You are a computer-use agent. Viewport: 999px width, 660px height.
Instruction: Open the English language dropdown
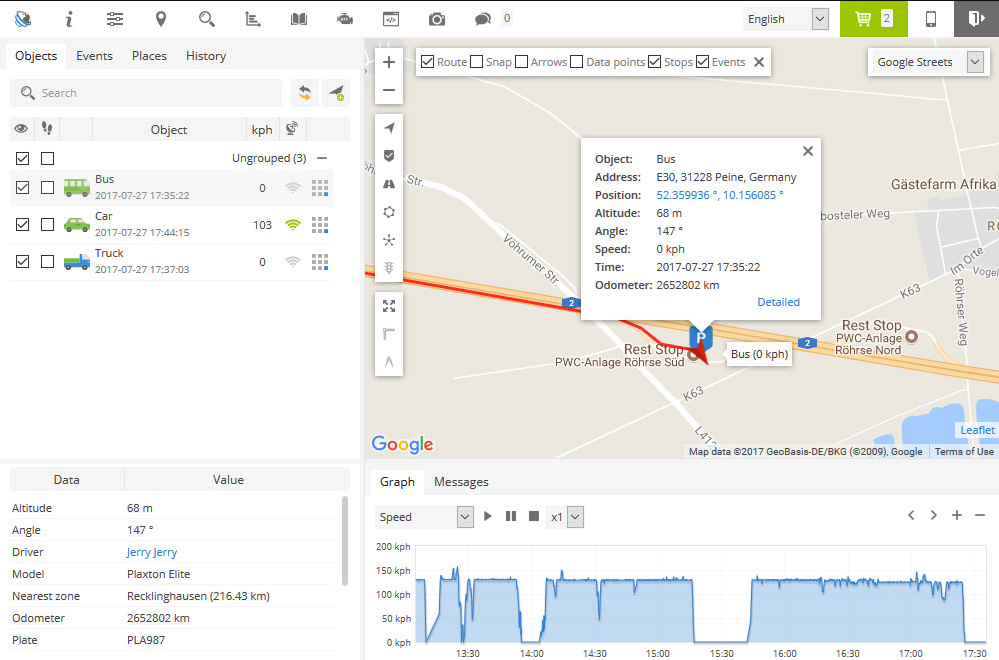tap(786, 18)
